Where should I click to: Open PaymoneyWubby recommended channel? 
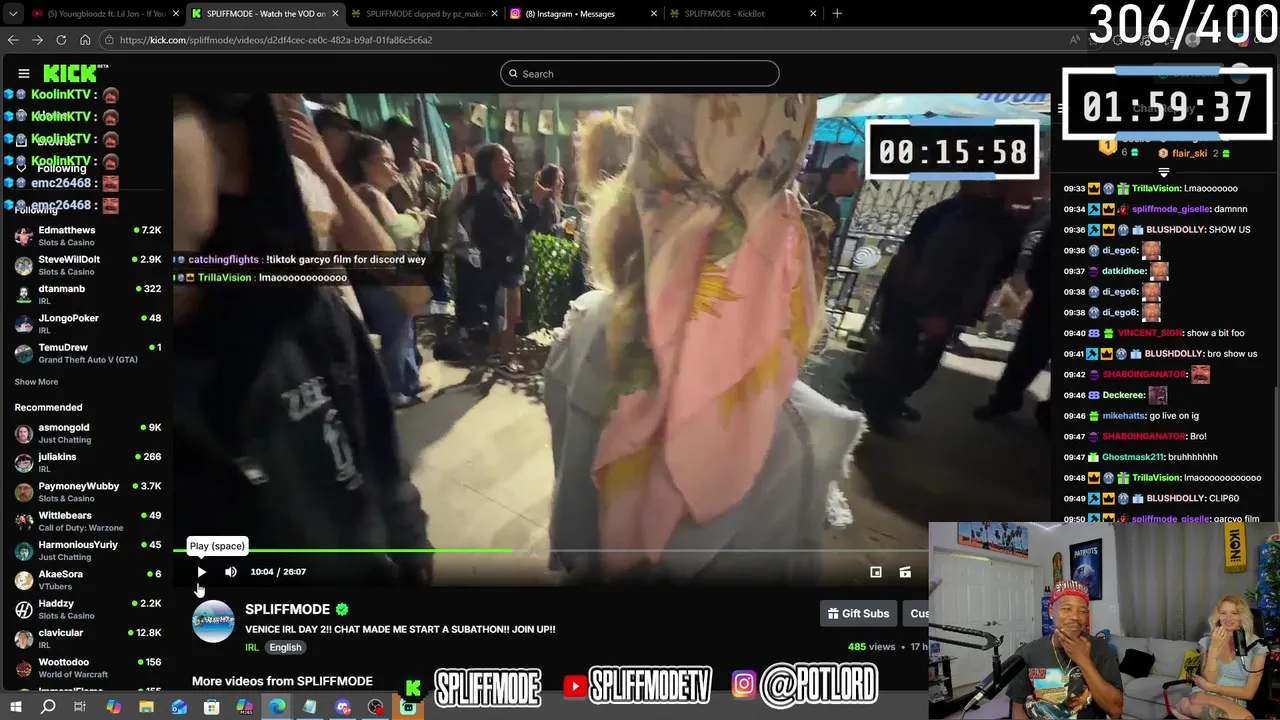pos(88,491)
